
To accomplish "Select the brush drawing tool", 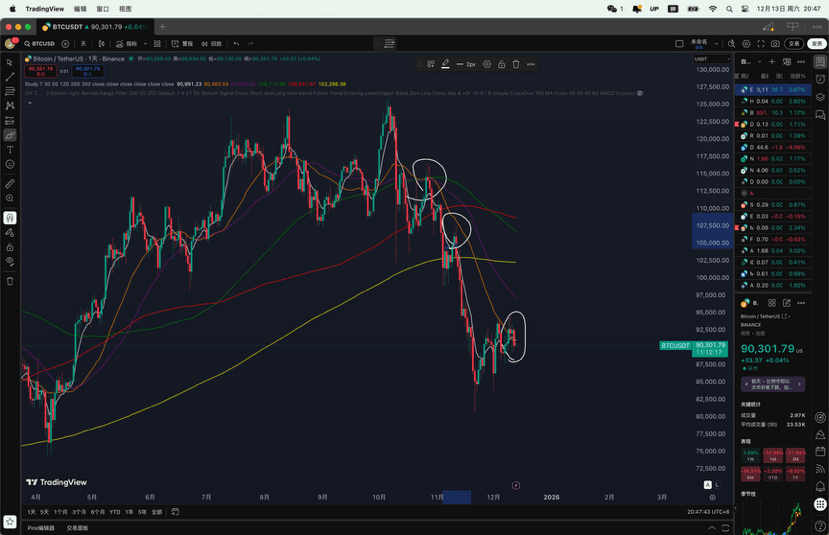I will [x=10, y=135].
